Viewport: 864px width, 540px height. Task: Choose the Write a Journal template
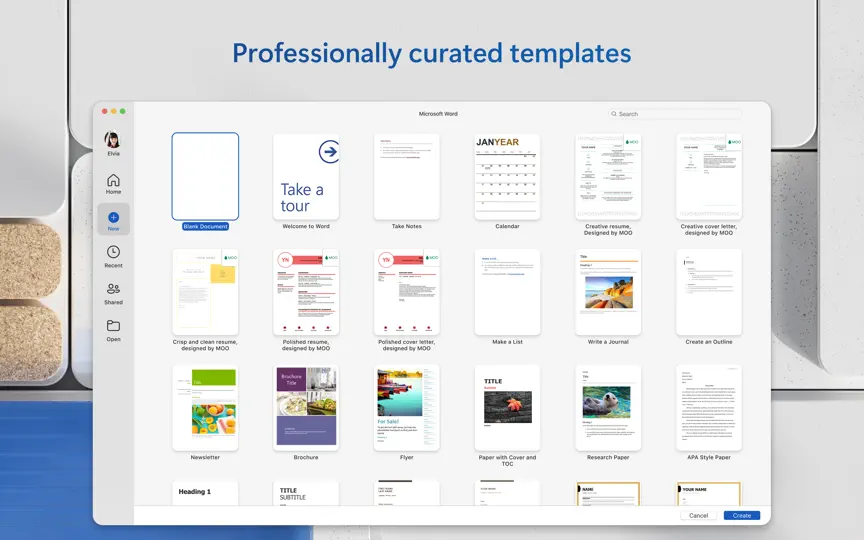pos(608,292)
